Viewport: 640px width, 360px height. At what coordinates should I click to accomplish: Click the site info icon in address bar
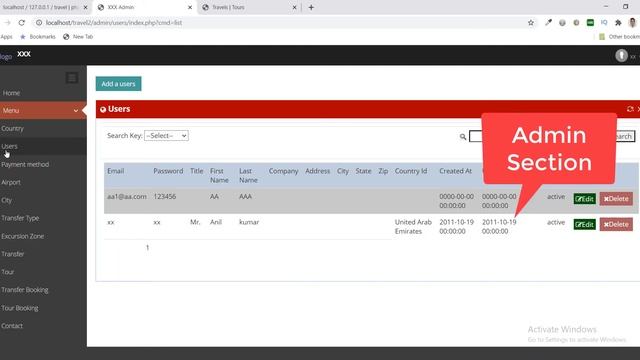[39, 23]
